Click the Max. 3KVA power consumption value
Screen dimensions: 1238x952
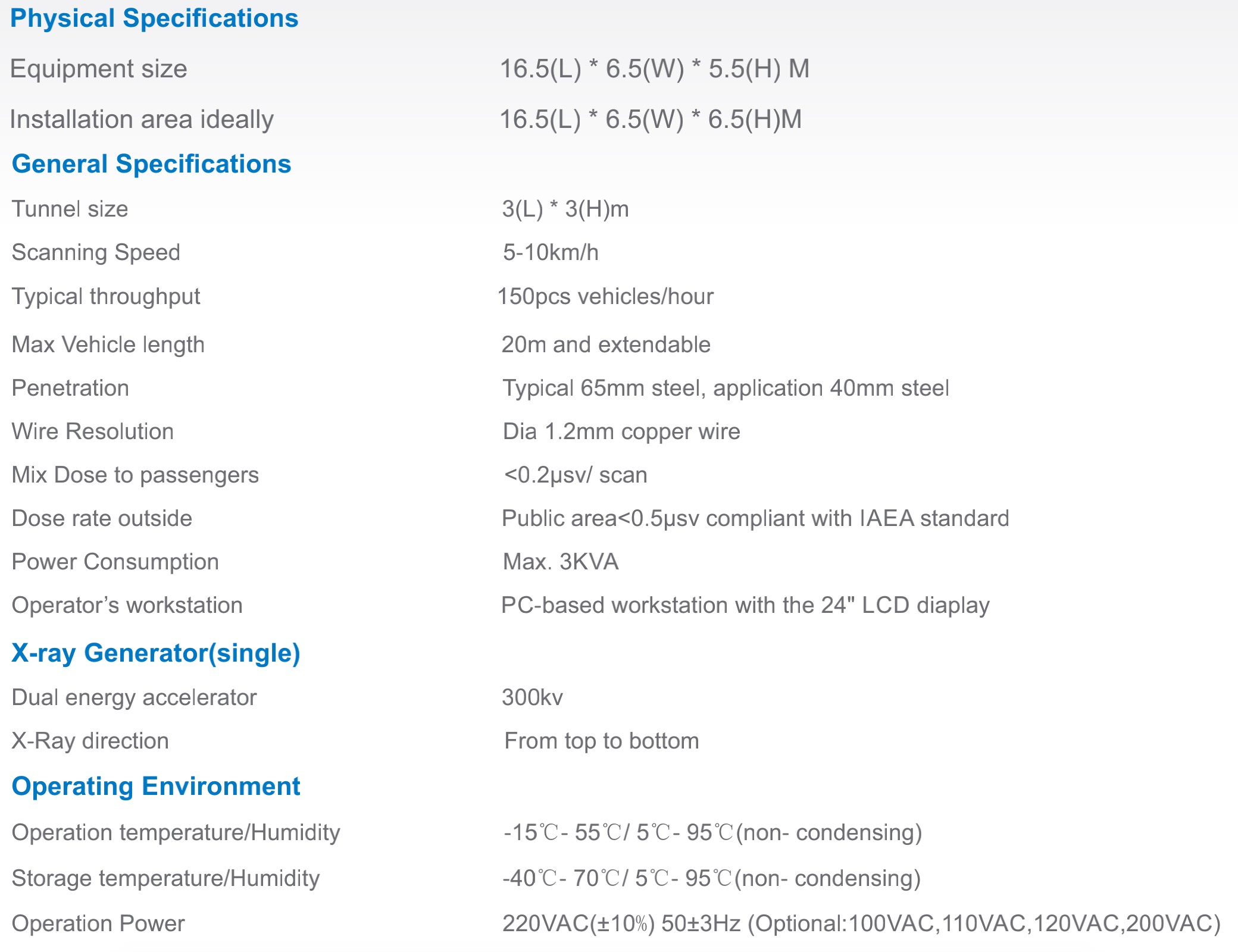(x=561, y=562)
